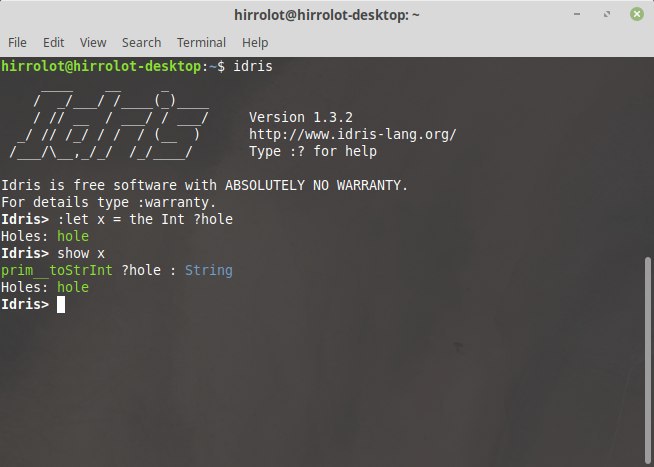Minimize the terminal window

point(577,14)
